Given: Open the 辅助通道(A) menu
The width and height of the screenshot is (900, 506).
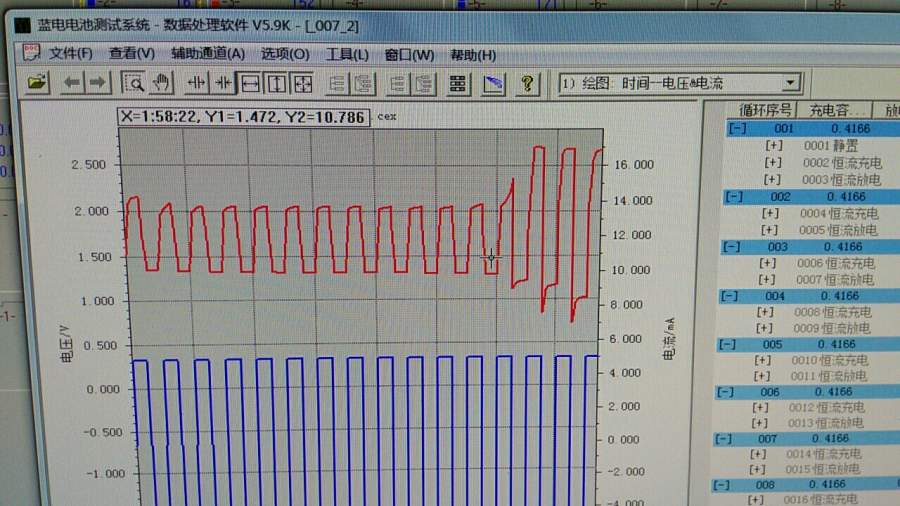Looking at the screenshot, I should tap(208, 54).
